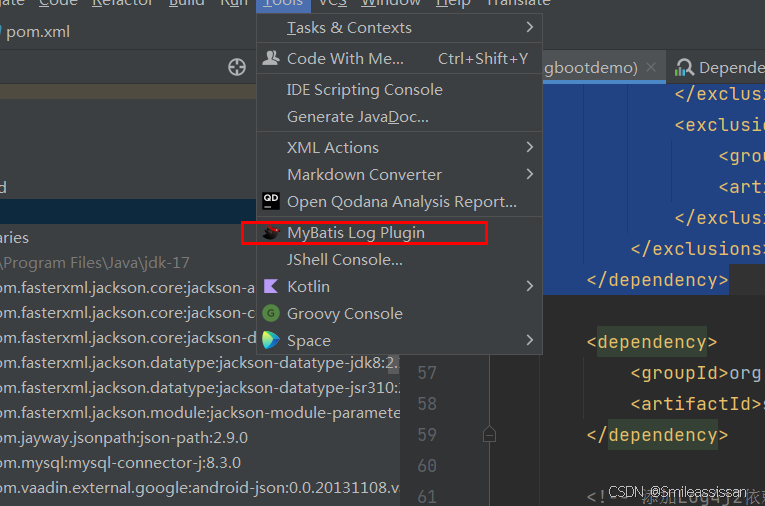765x506 pixels.
Task: Click the pom.xml breadcrumb label
Action: tap(38, 32)
